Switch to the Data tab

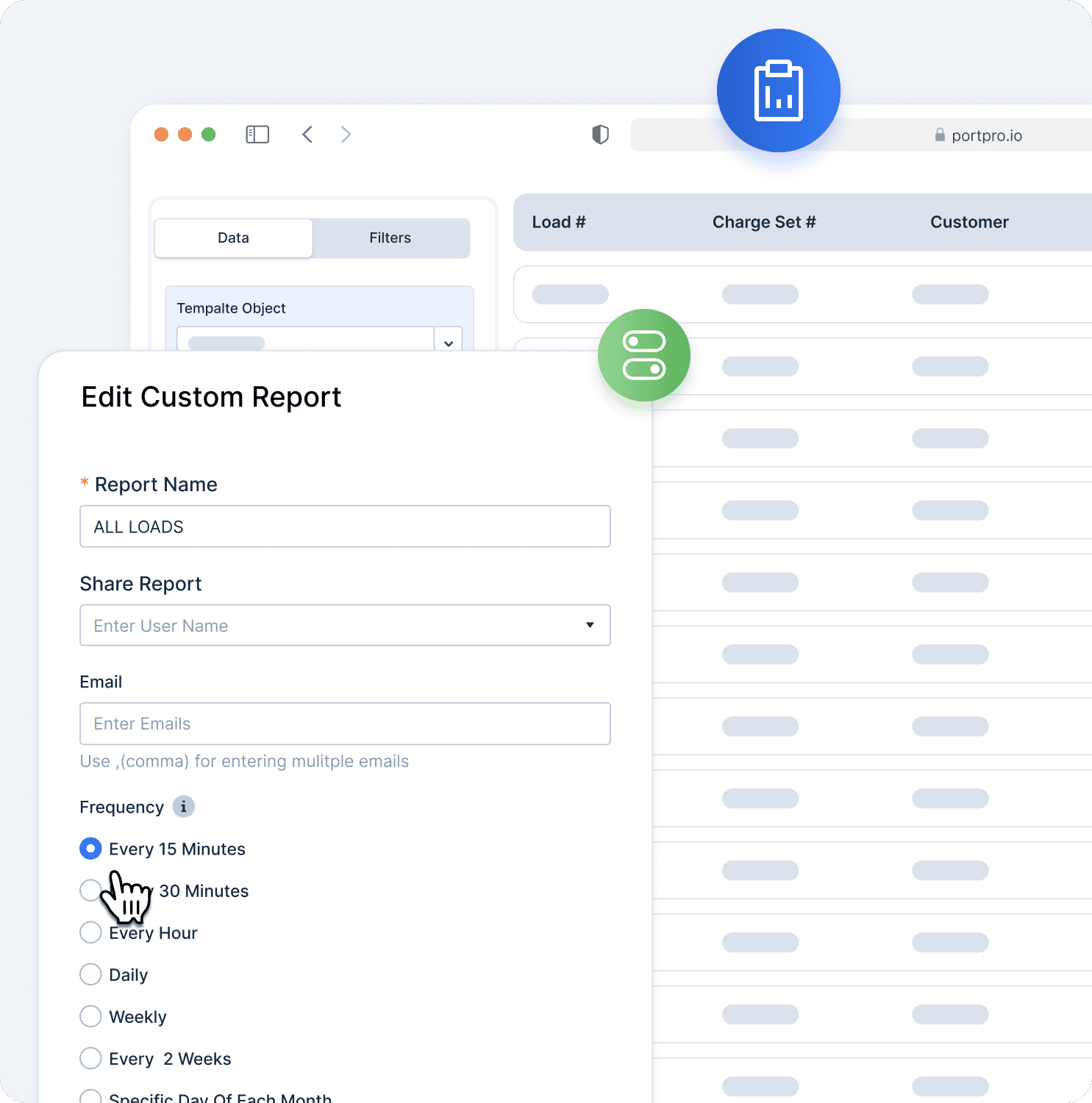(x=233, y=238)
